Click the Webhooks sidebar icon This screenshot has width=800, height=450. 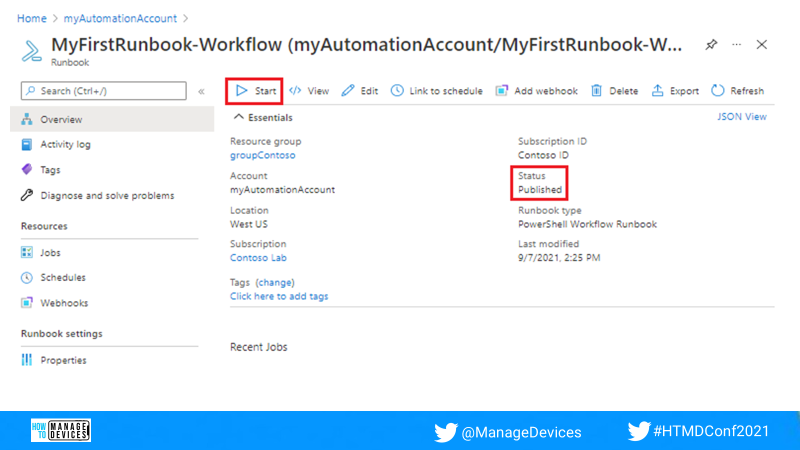(x=27, y=303)
